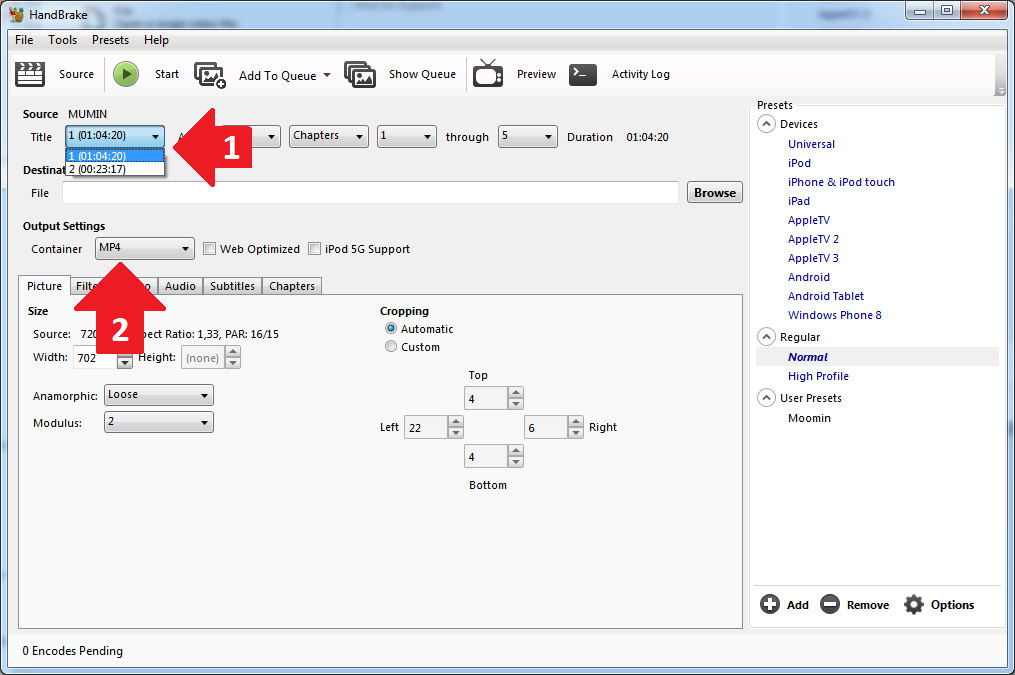Open the Title dropdown

click(x=115, y=136)
